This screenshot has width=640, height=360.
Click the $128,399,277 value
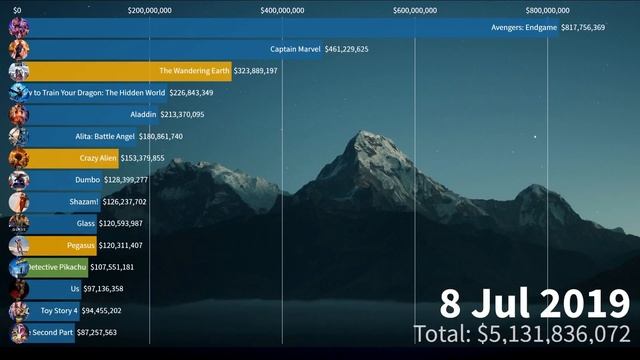[126, 180]
